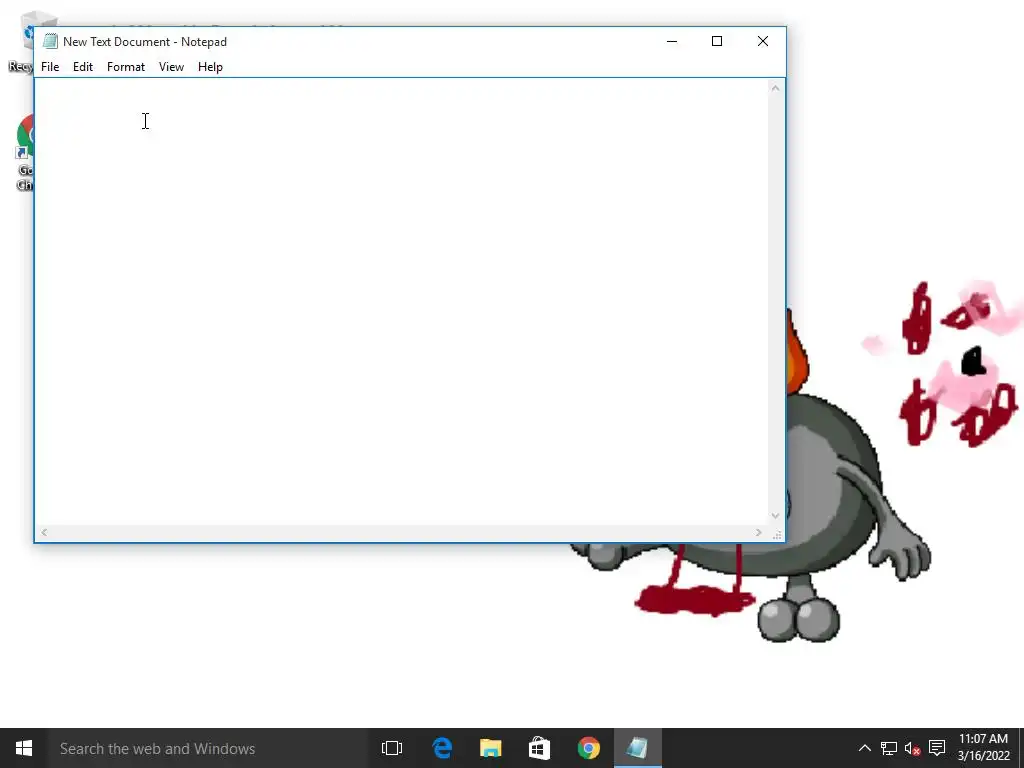Click the muted volume icon
This screenshot has height=768, width=1024.
pyautogui.click(x=912, y=748)
